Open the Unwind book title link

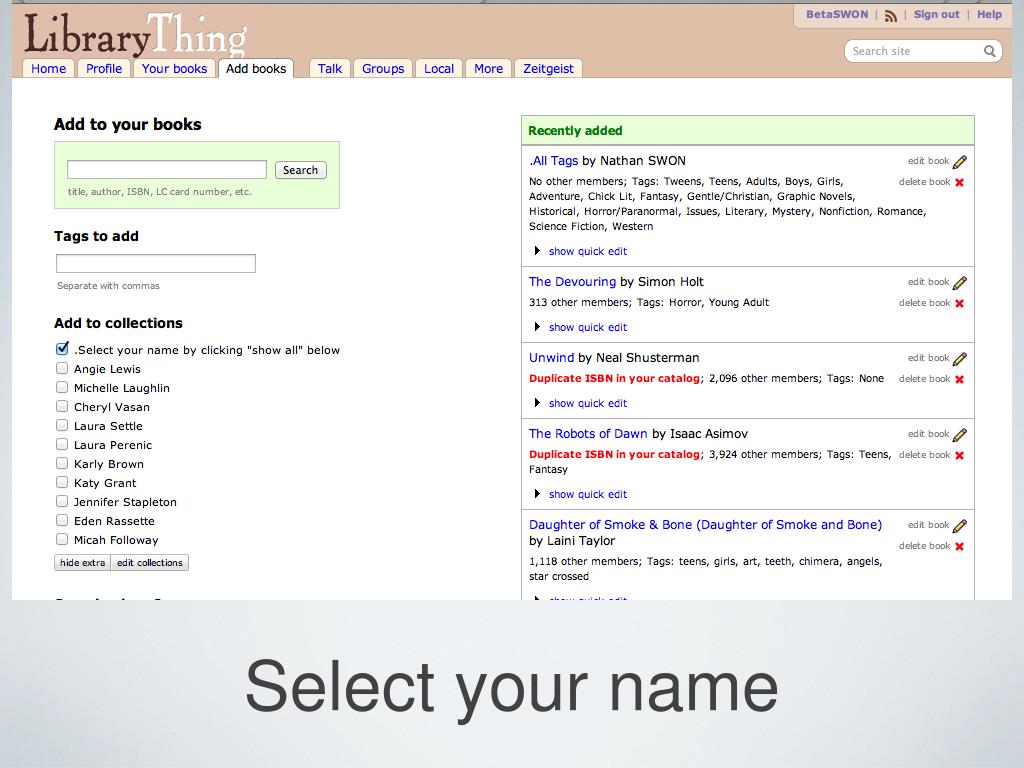(551, 357)
